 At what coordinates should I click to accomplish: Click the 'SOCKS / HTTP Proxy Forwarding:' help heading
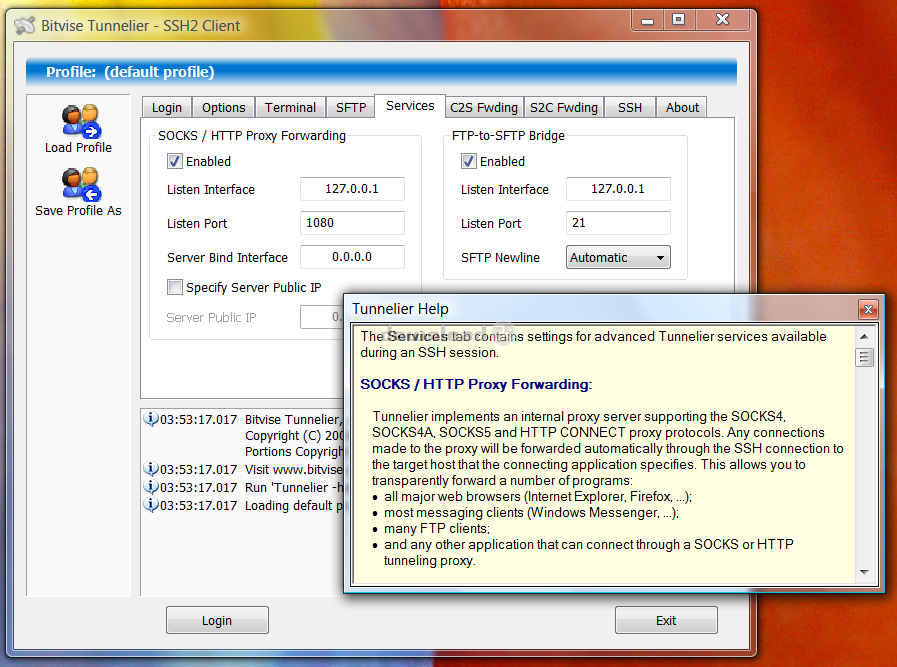476,384
